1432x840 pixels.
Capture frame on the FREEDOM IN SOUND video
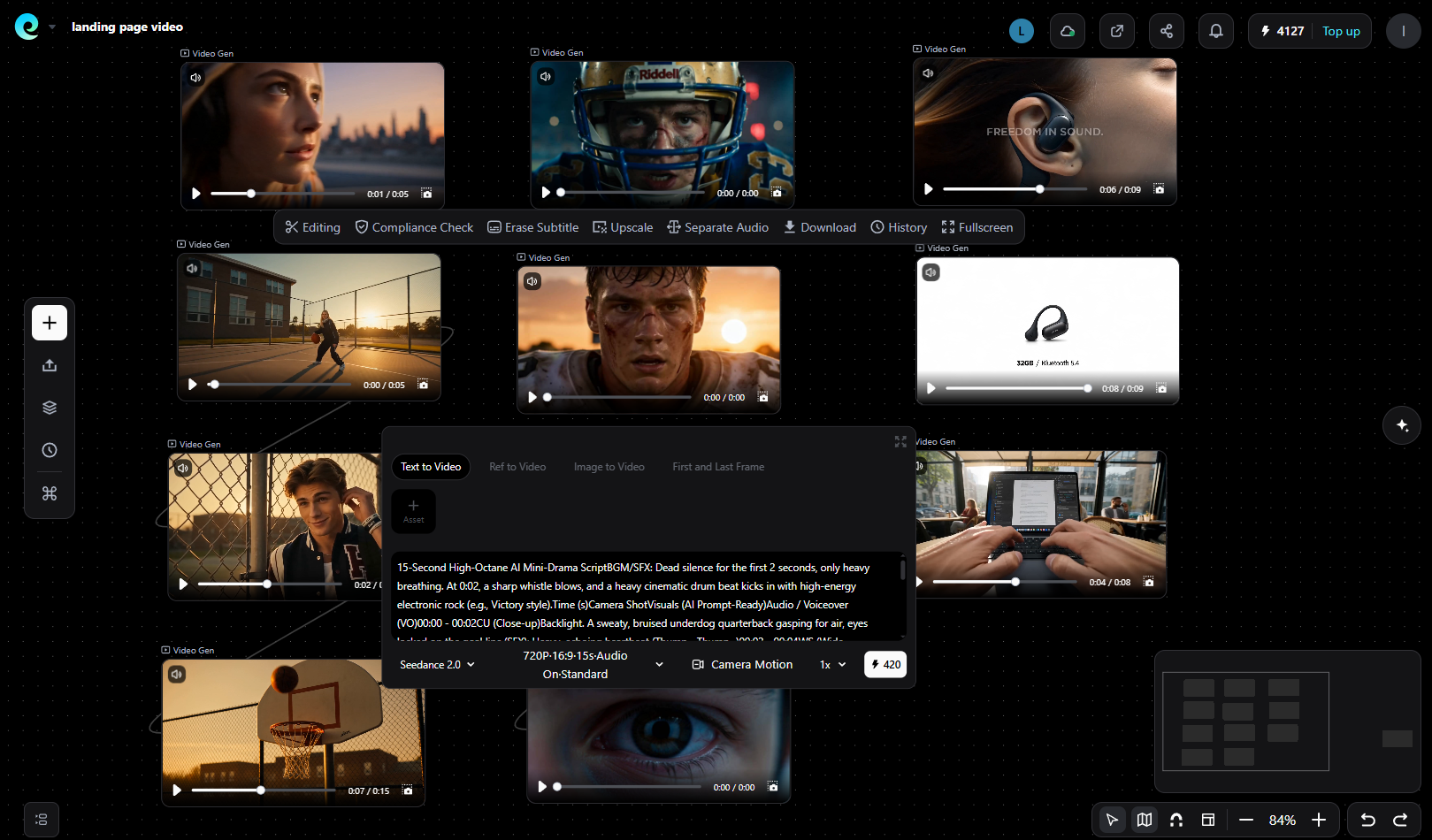[1159, 189]
